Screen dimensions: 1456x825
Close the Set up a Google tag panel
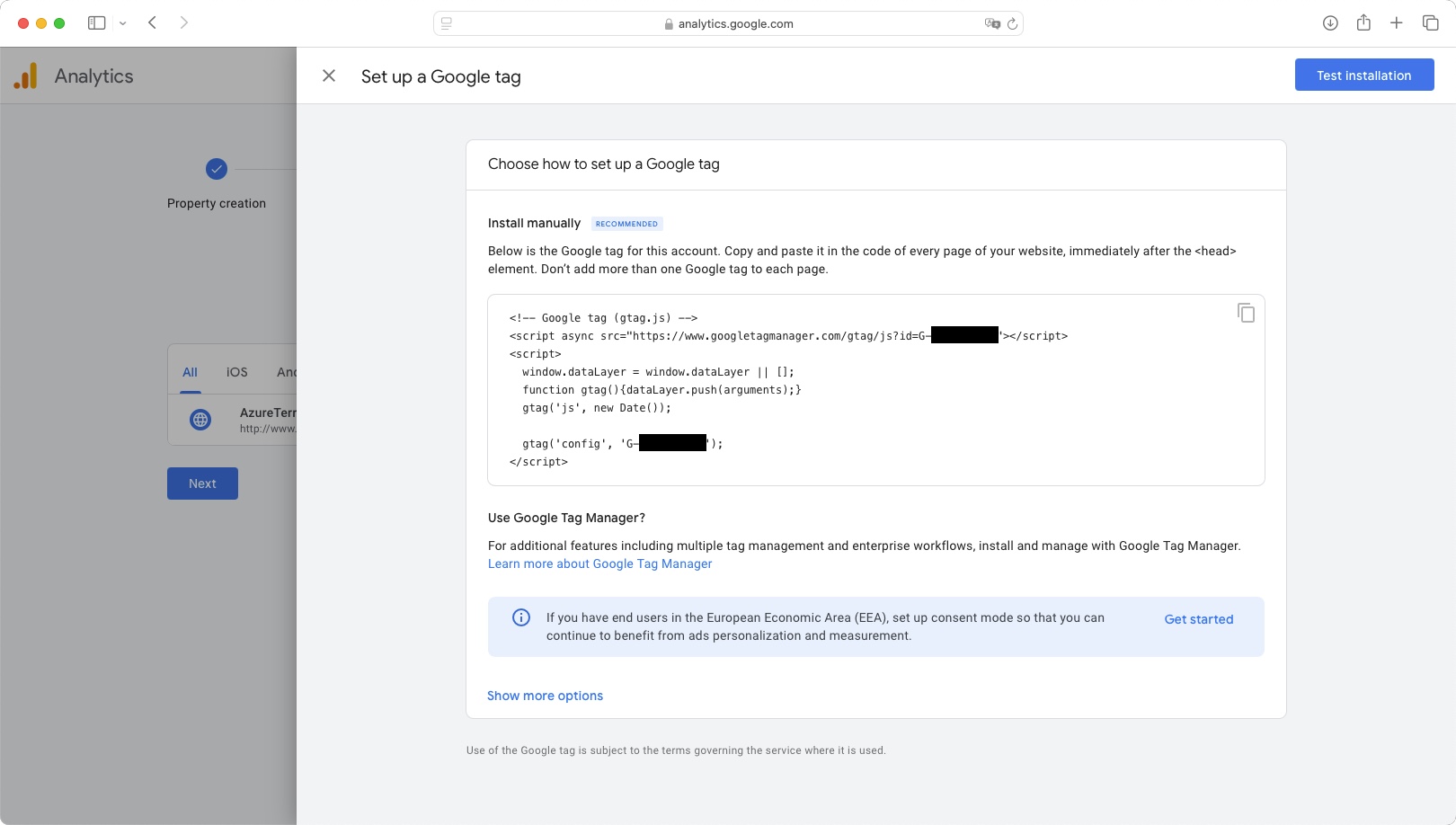[329, 75]
